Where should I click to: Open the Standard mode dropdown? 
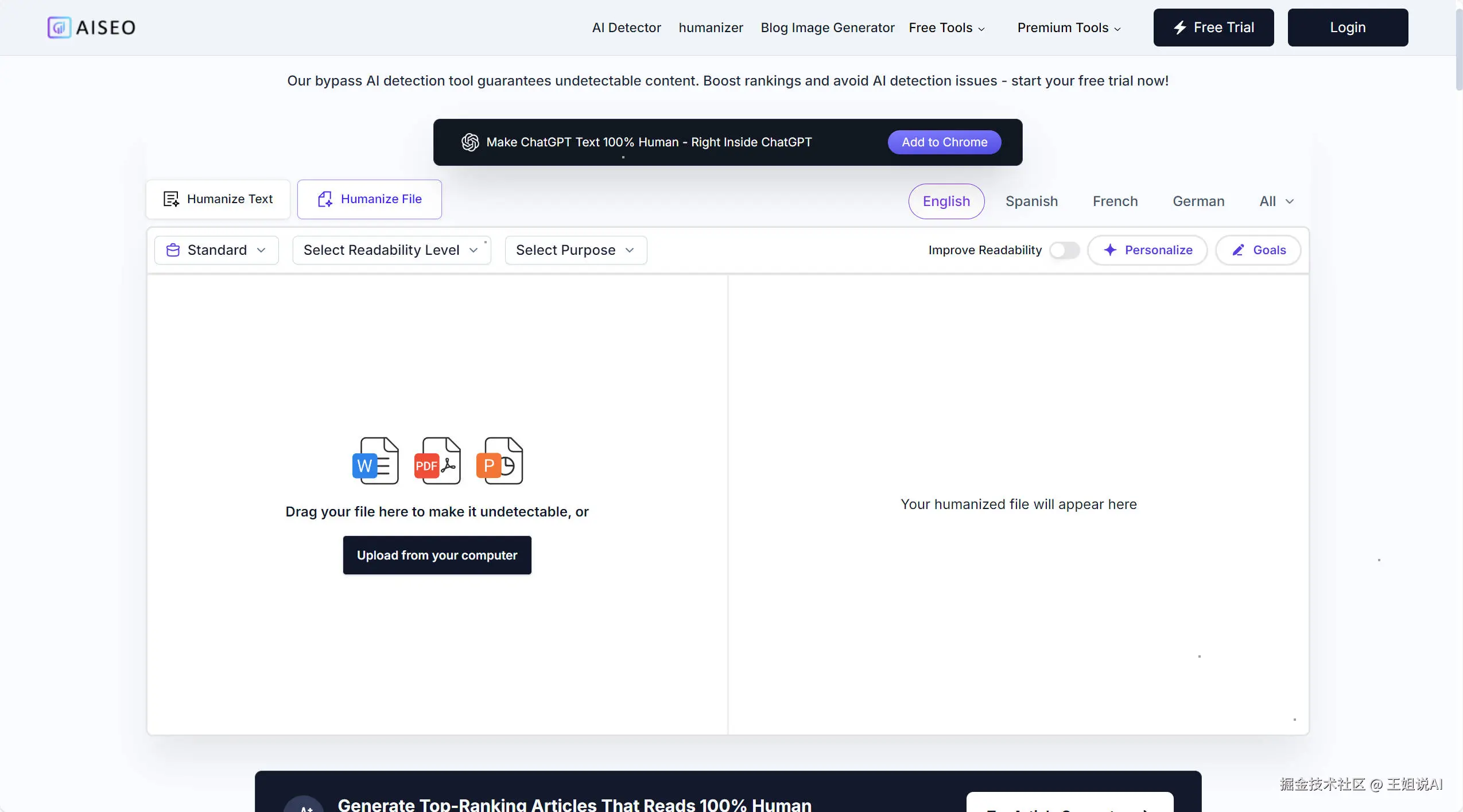[x=216, y=250]
